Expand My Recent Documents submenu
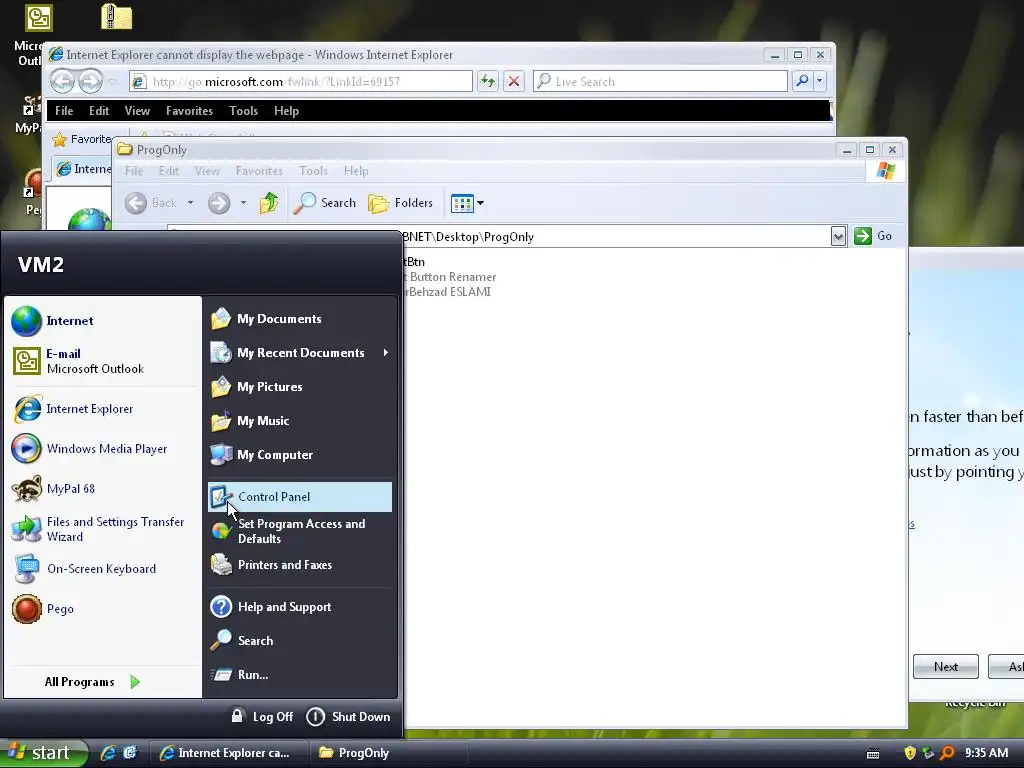Viewport: 1024px width, 768px height. pos(300,353)
